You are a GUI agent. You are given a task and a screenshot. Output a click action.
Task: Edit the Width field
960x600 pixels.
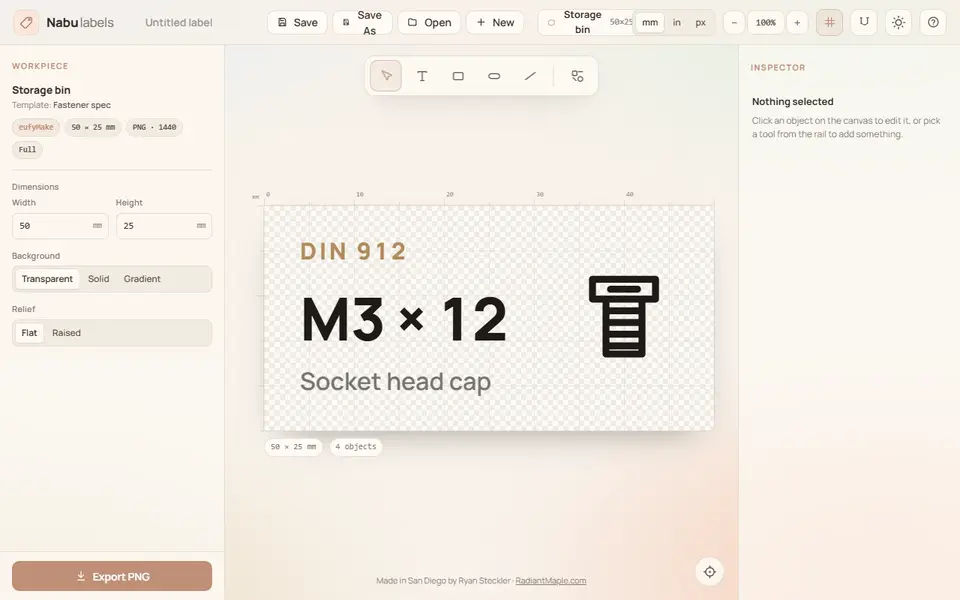(60, 226)
